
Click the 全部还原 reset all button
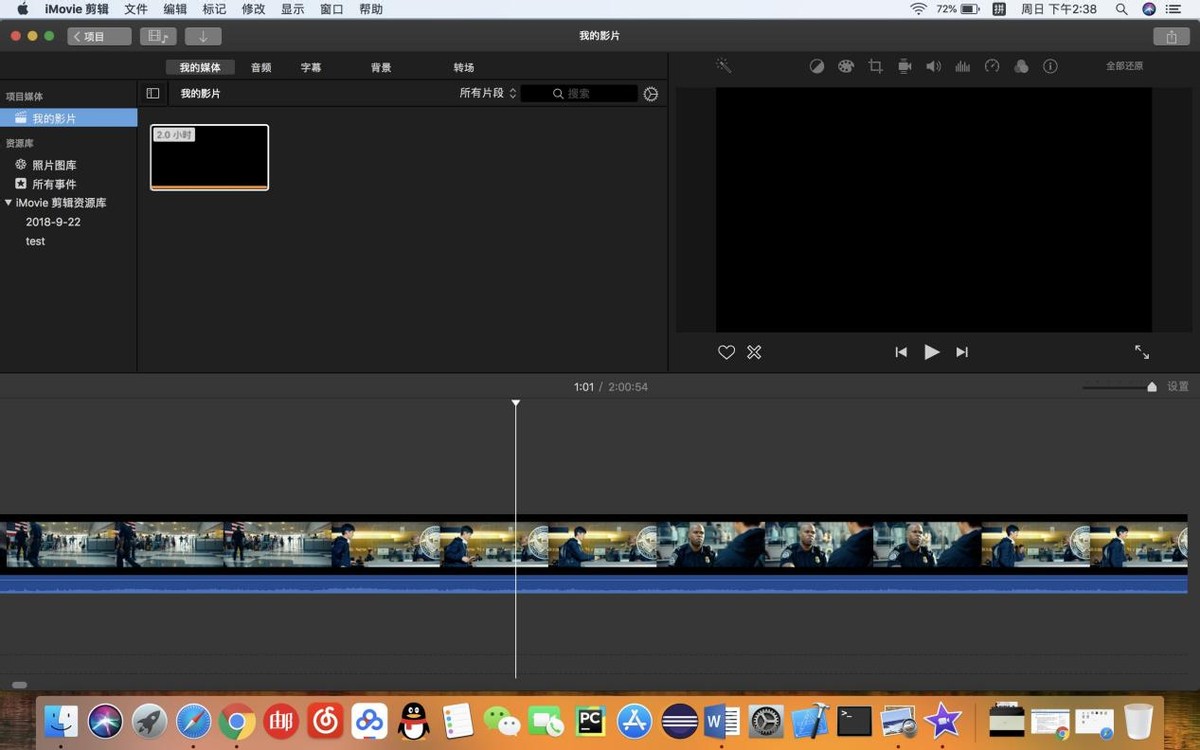[1124, 66]
